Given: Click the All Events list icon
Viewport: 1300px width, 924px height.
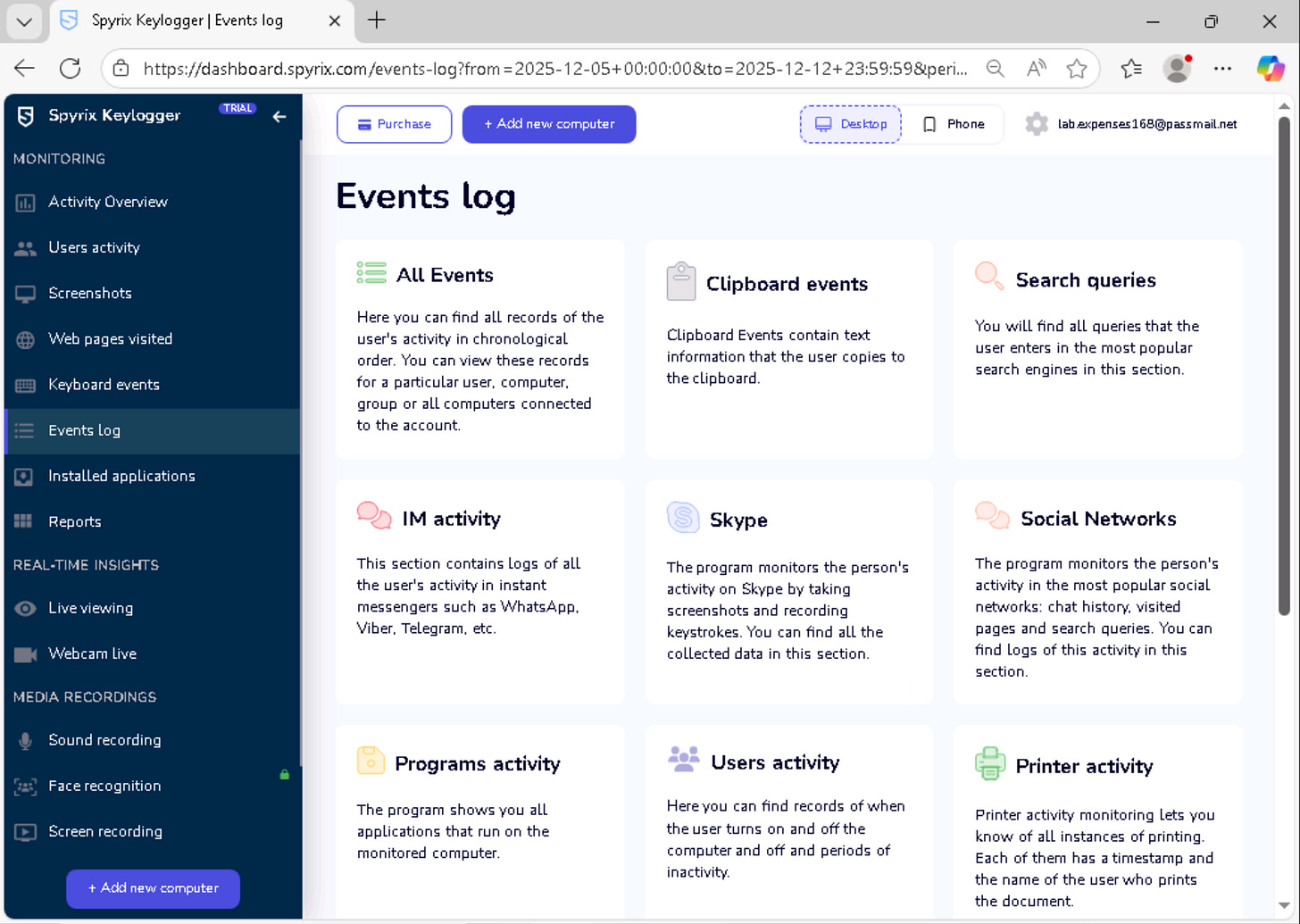Looking at the screenshot, I should [x=371, y=273].
